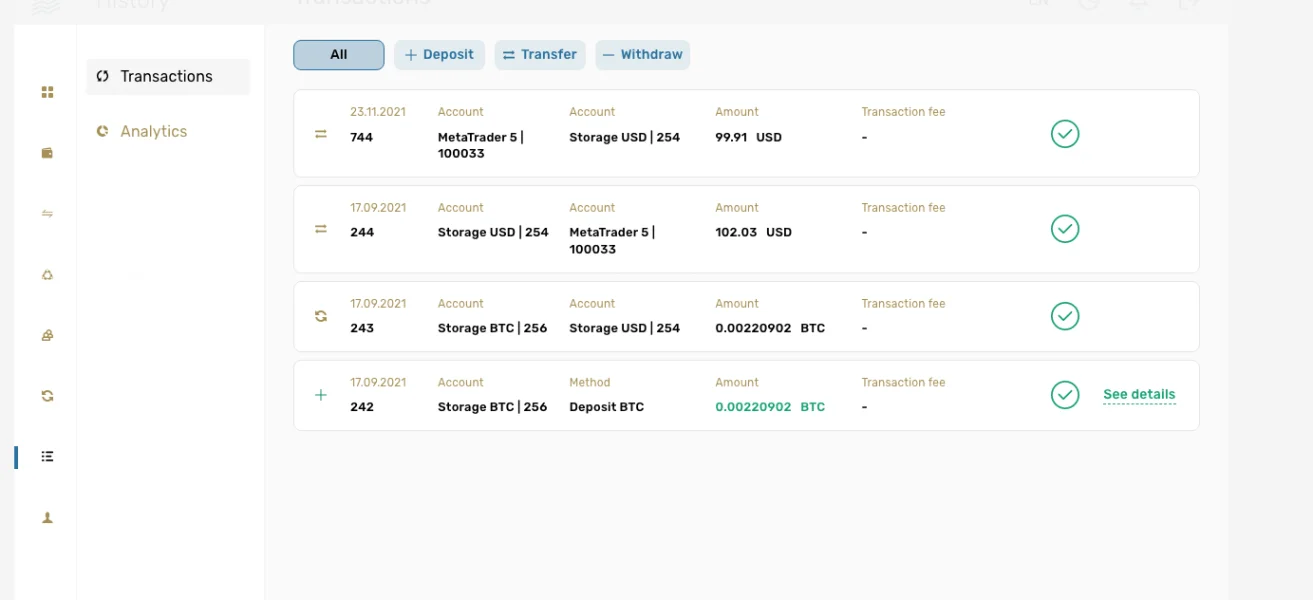
Task: Click the green checkmark on transaction 242
Action: (x=1065, y=395)
